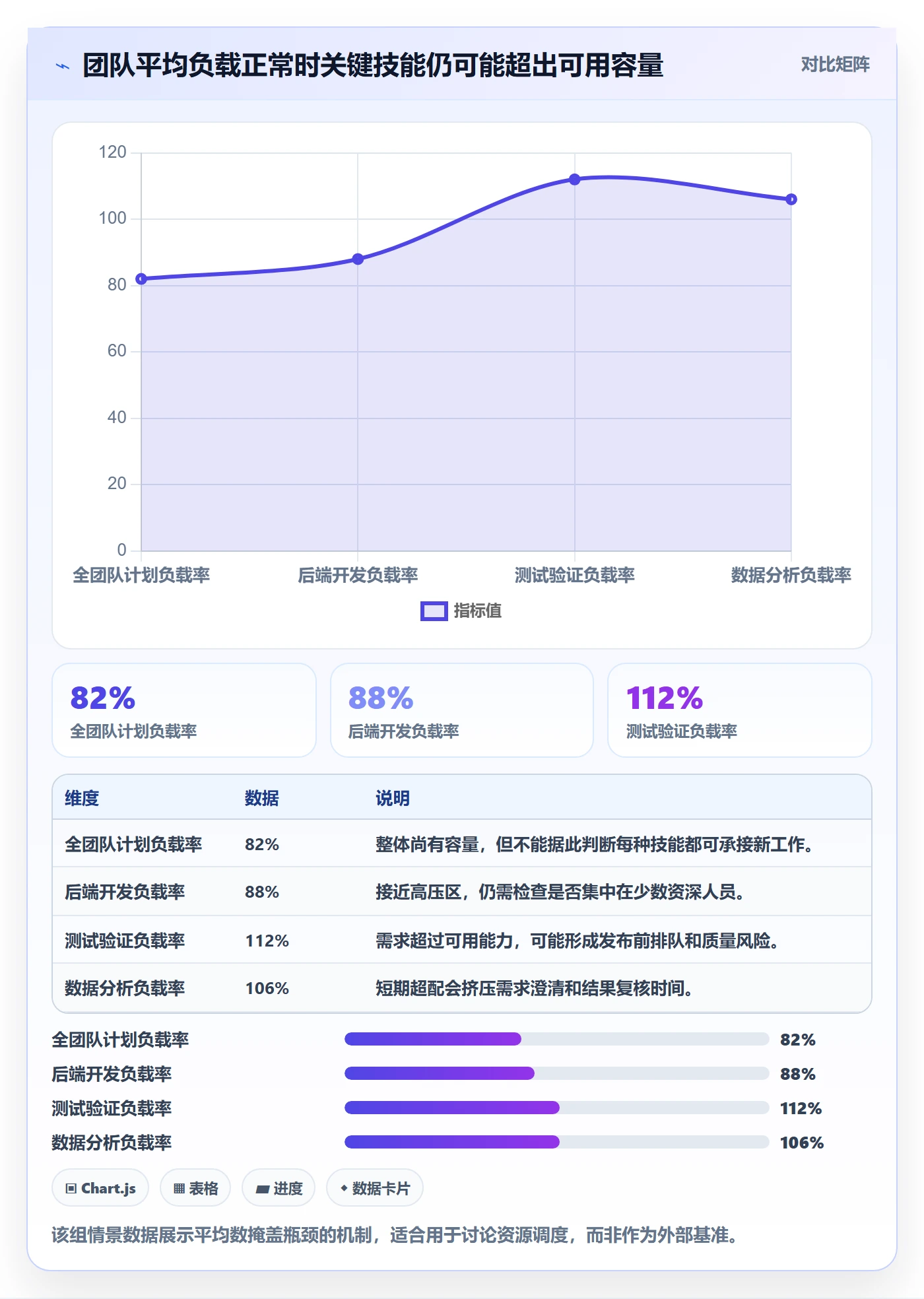Click the footnote starting with 该组情景数据

pyautogui.click(x=395, y=1235)
